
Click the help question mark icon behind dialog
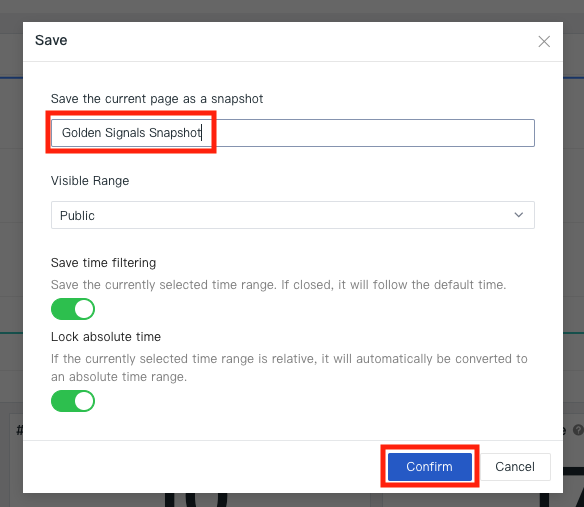578,430
